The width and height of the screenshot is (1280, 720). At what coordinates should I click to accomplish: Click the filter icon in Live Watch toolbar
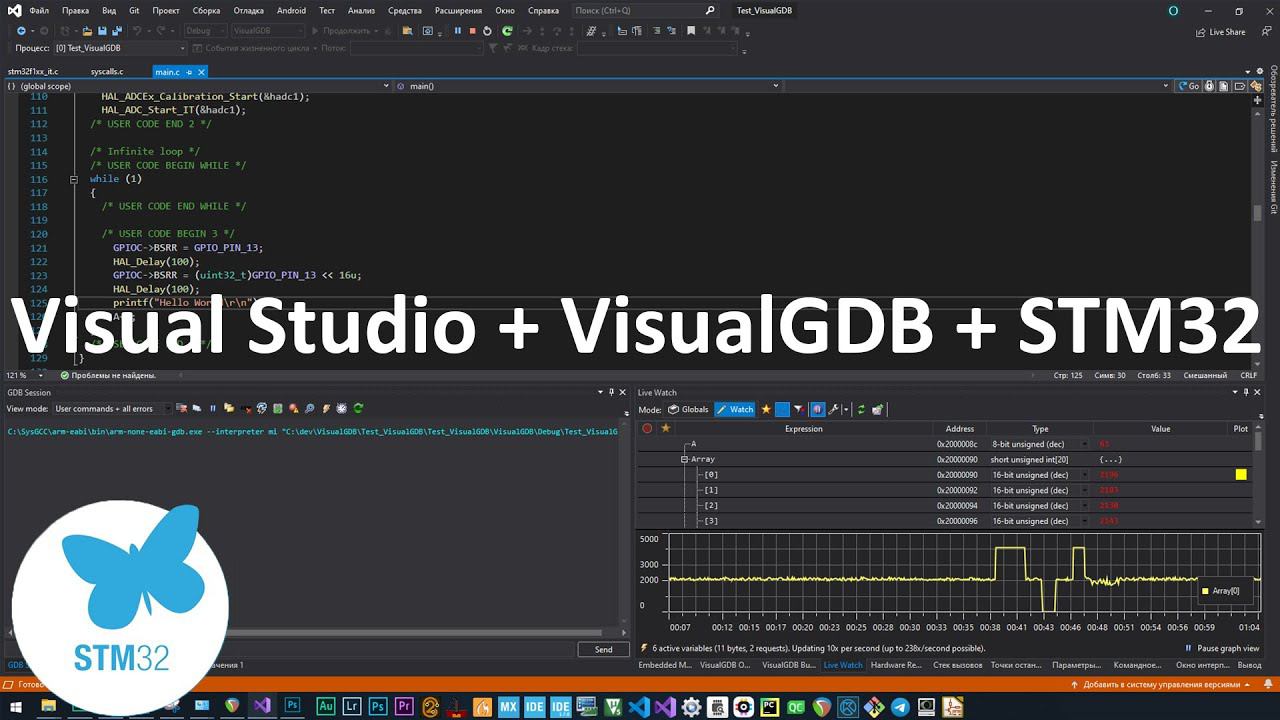pos(798,409)
